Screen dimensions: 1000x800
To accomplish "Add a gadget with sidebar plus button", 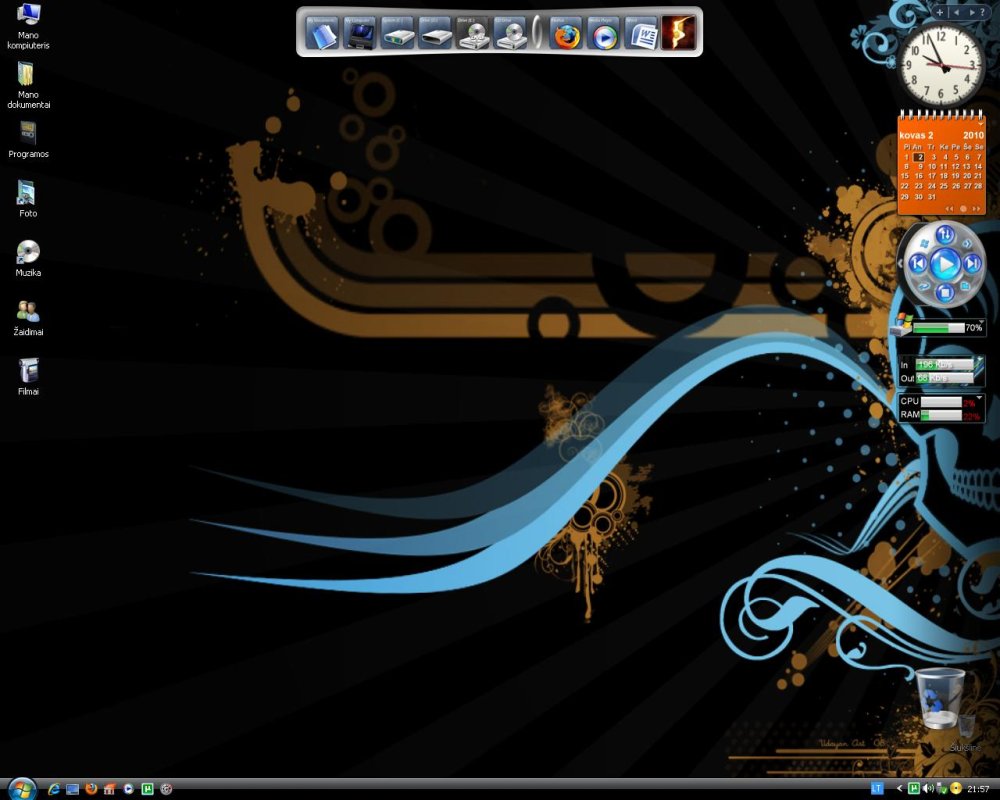I will [x=939, y=12].
